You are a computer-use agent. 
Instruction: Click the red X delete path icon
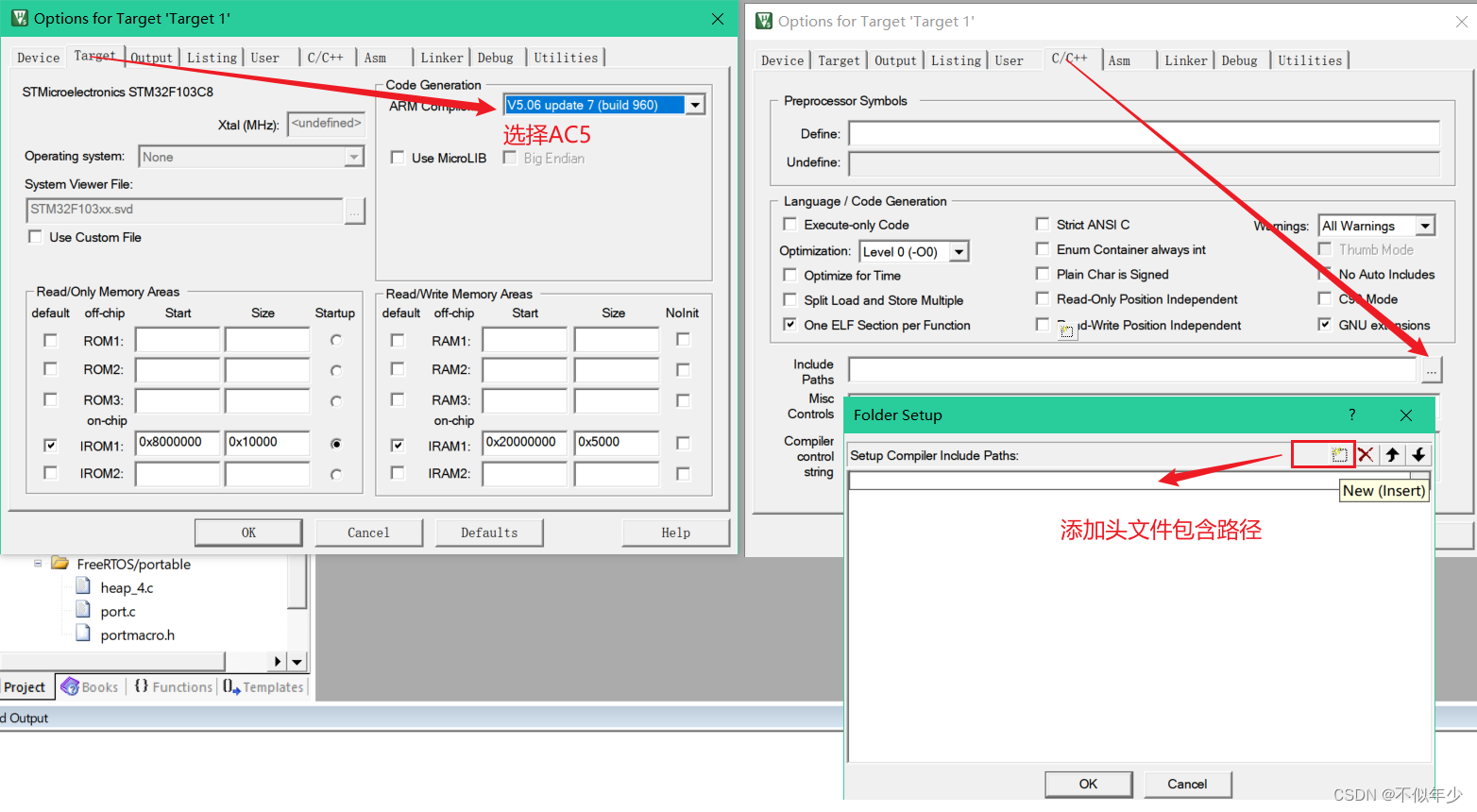coord(1365,454)
